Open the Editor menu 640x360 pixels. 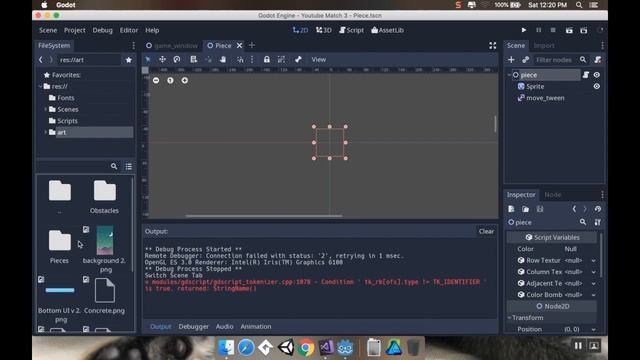point(129,30)
